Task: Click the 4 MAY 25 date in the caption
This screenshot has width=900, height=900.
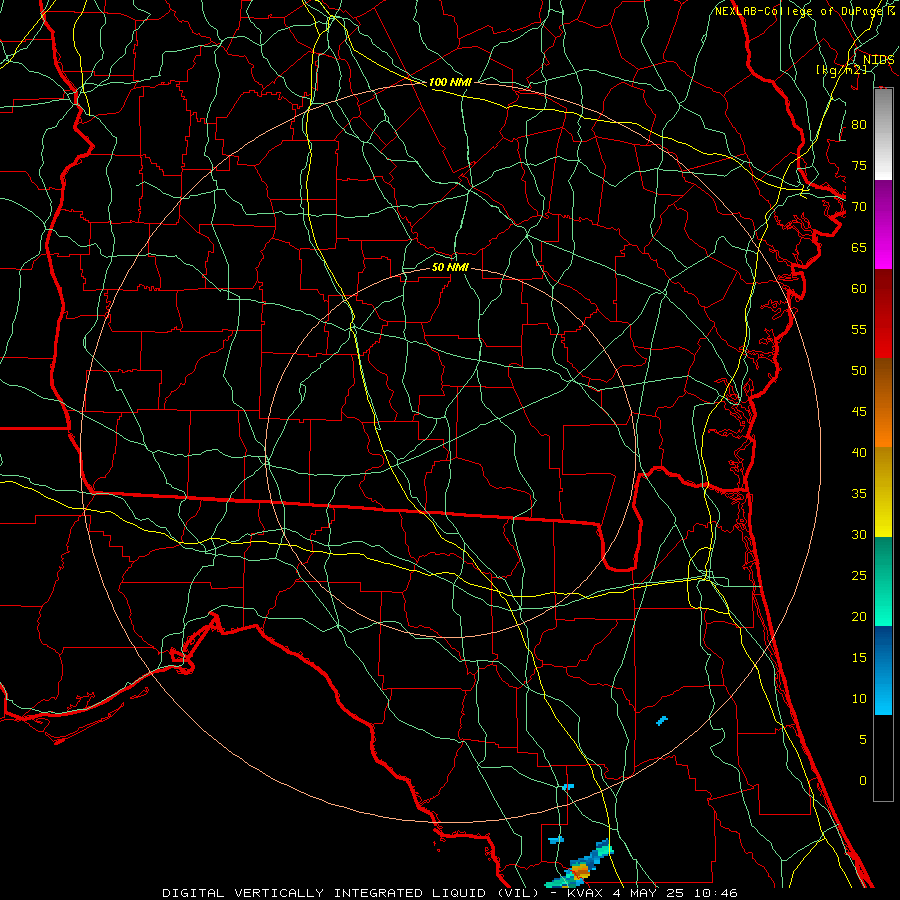Action: pos(648,893)
